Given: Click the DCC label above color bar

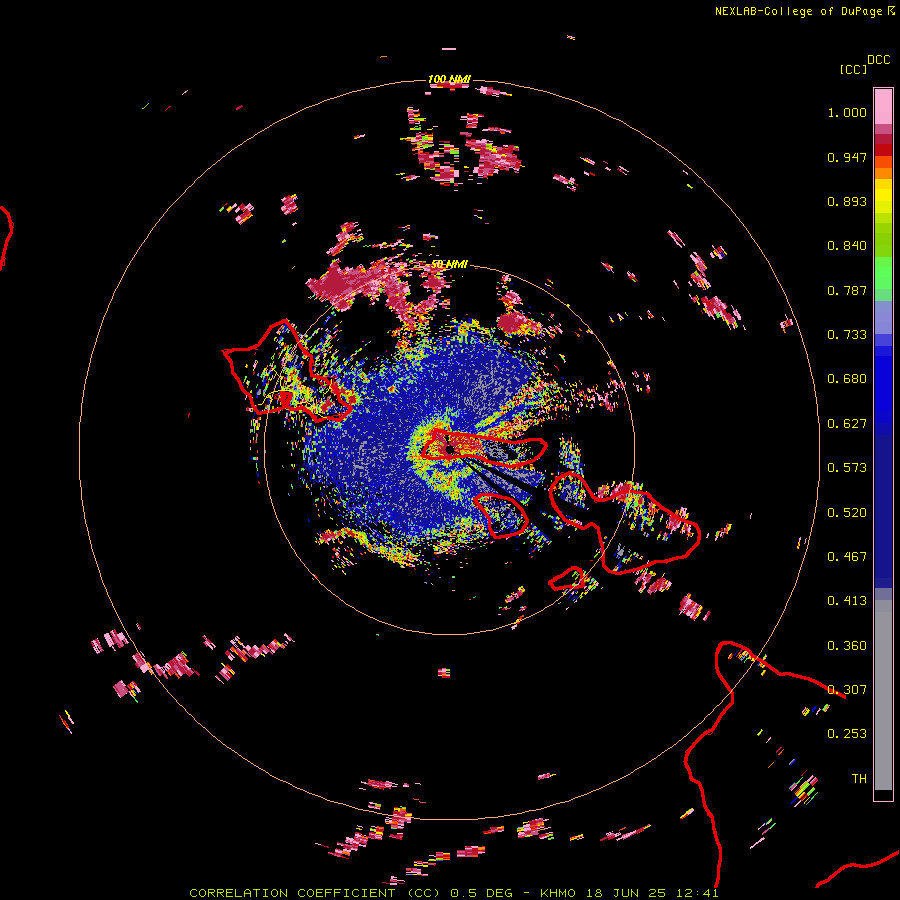Looking at the screenshot, I should (x=878, y=60).
